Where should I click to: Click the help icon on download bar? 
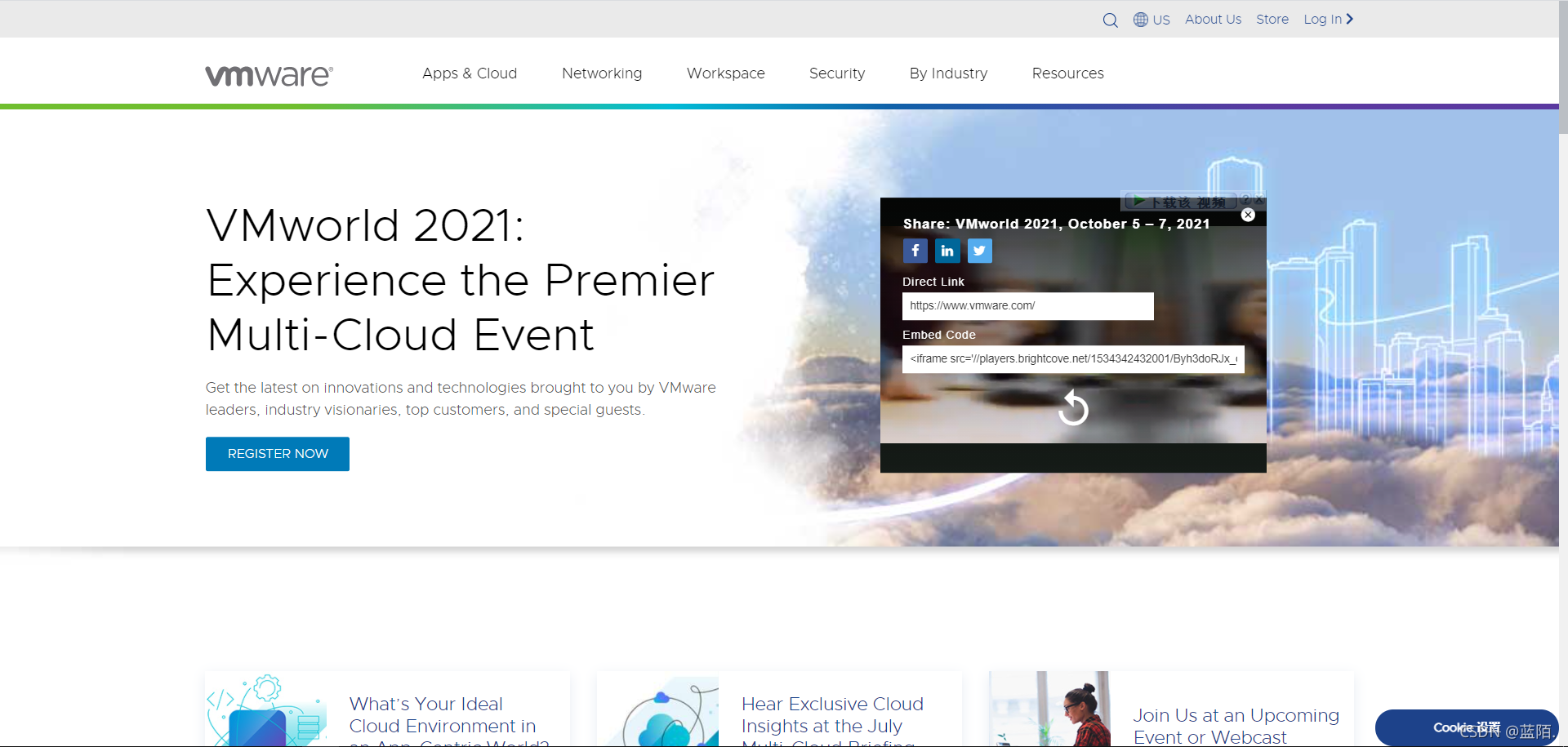pos(1245,200)
